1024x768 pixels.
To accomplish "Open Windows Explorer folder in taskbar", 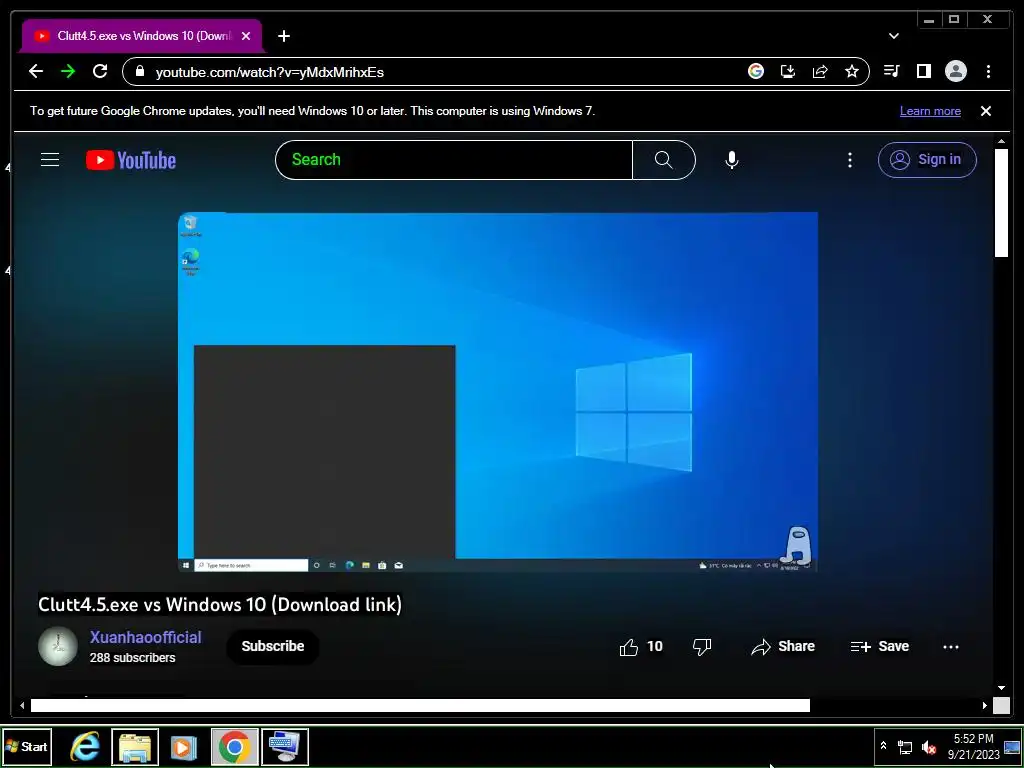I will pyautogui.click(x=135, y=746).
